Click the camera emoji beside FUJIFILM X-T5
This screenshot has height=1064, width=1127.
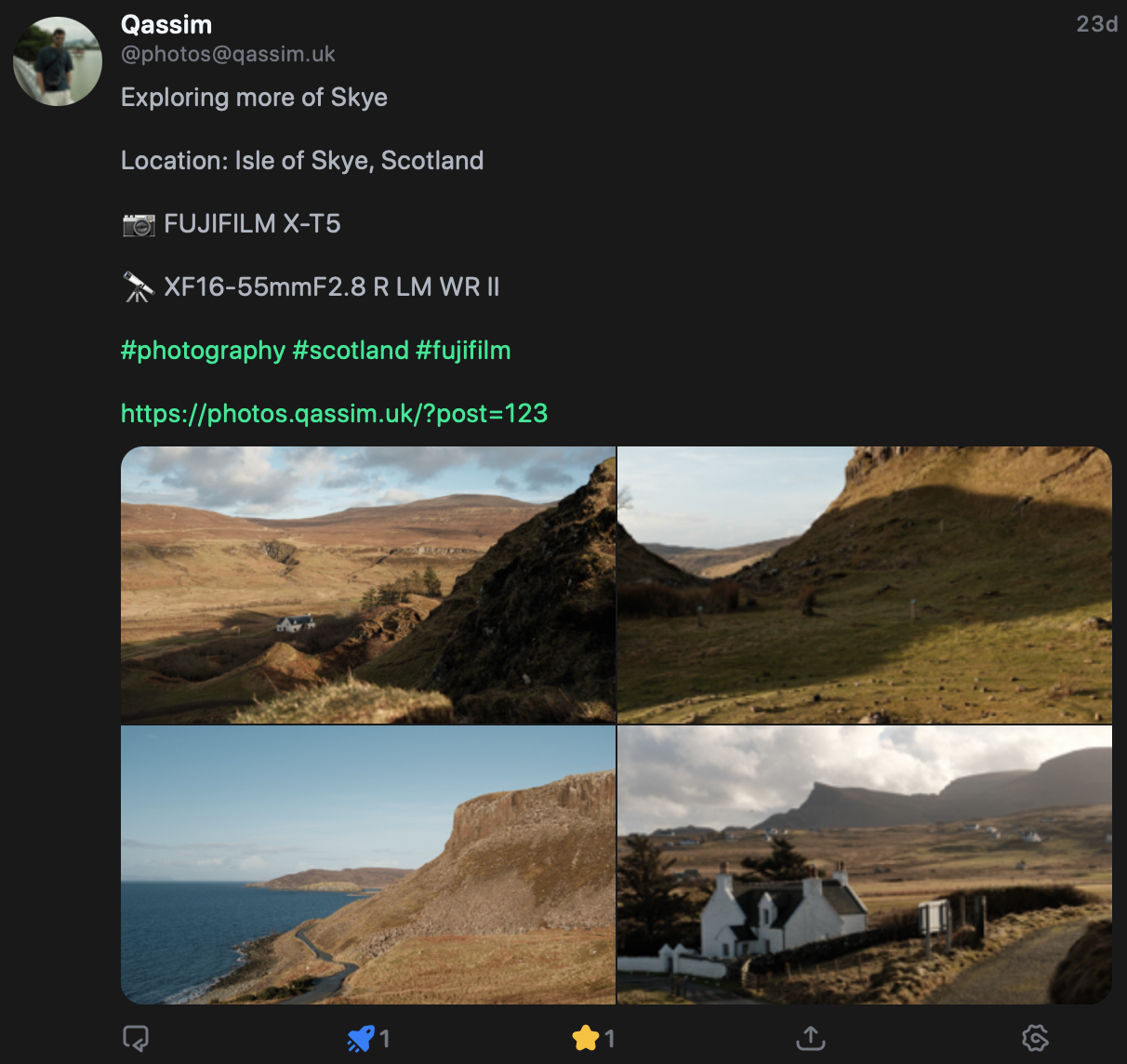click(x=139, y=225)
